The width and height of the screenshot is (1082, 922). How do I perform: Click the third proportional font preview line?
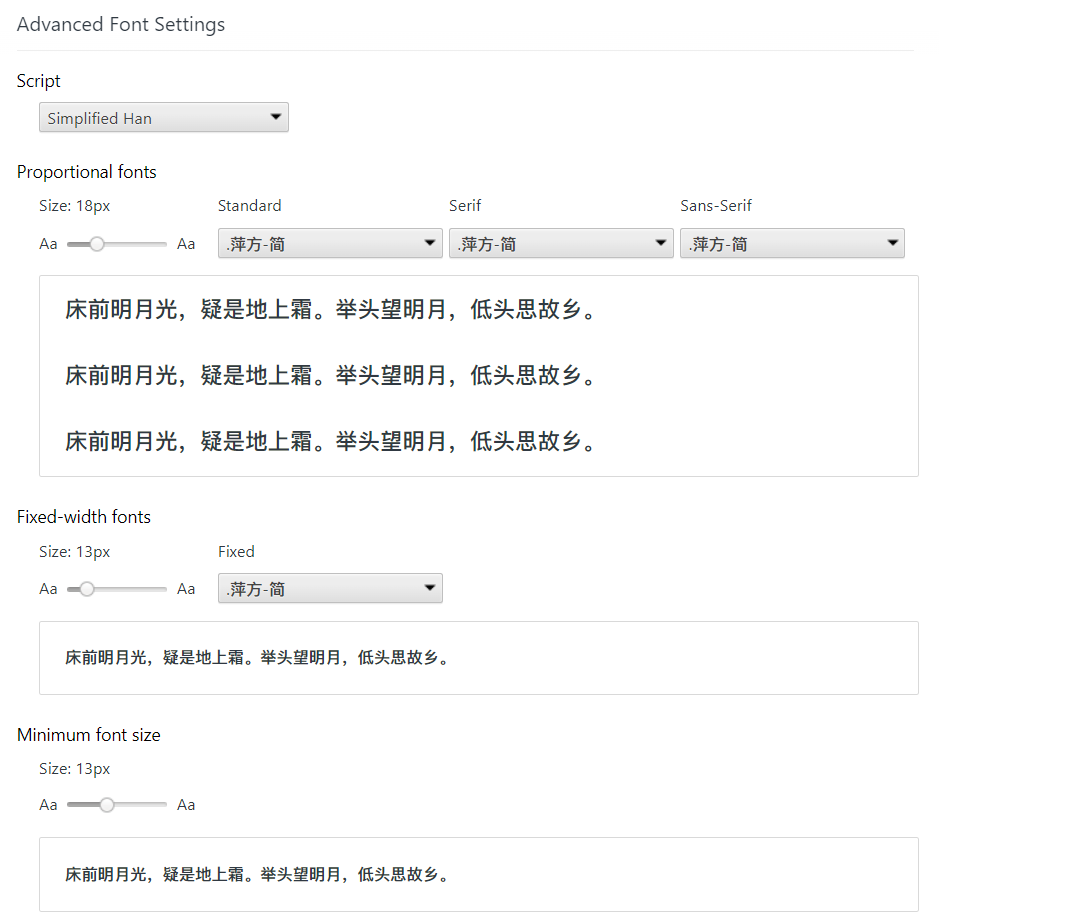(331, 441)
